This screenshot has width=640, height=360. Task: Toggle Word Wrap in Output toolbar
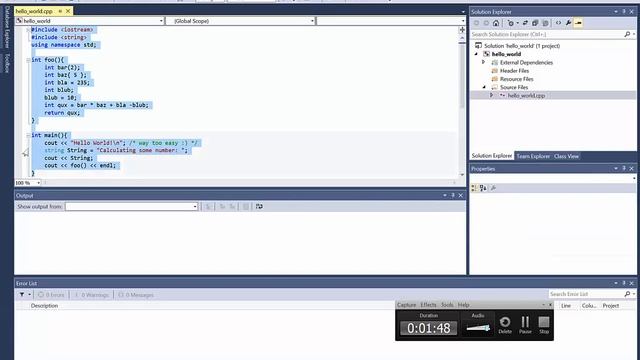259,207
